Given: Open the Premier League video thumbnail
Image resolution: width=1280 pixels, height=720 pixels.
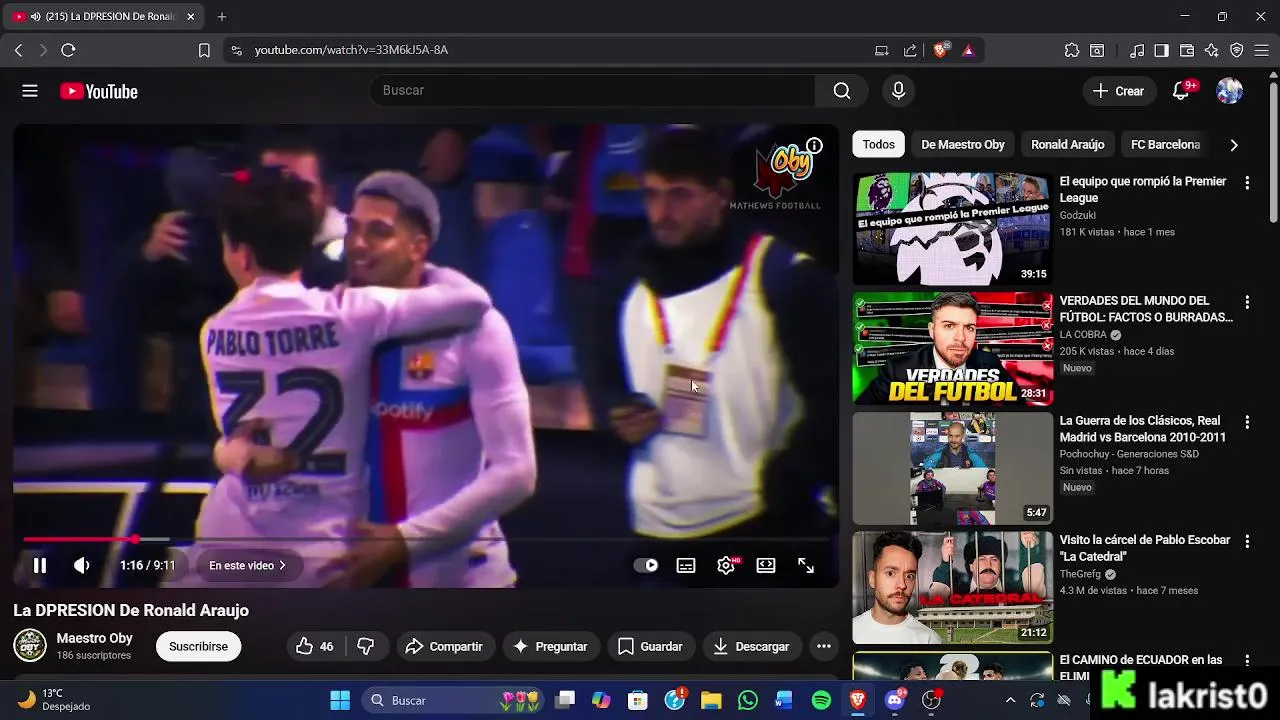Looking at the screenshot, I should pyautogui.click(x=952, y=229).
